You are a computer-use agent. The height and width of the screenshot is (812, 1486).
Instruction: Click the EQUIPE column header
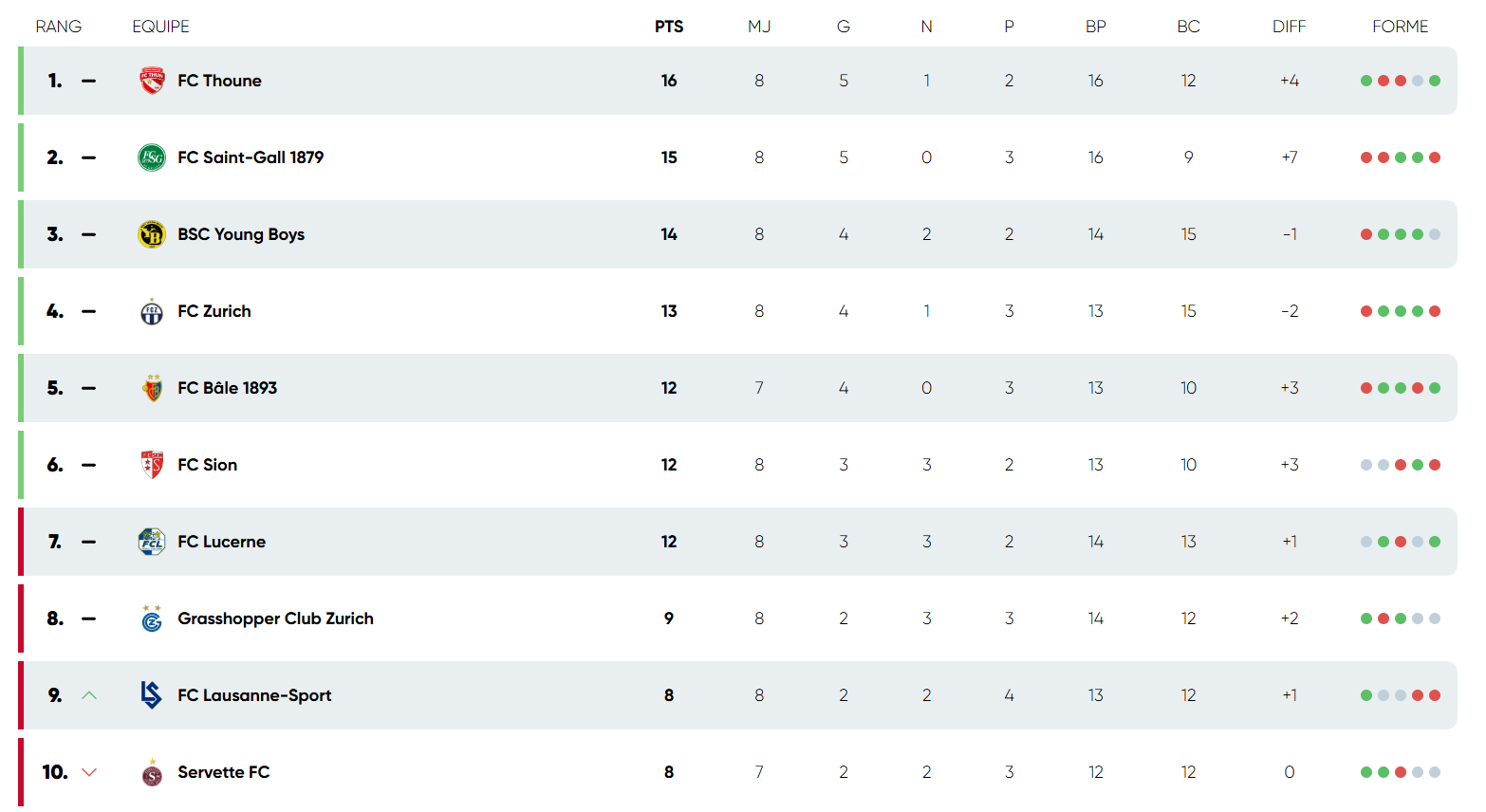coord(160,26)
